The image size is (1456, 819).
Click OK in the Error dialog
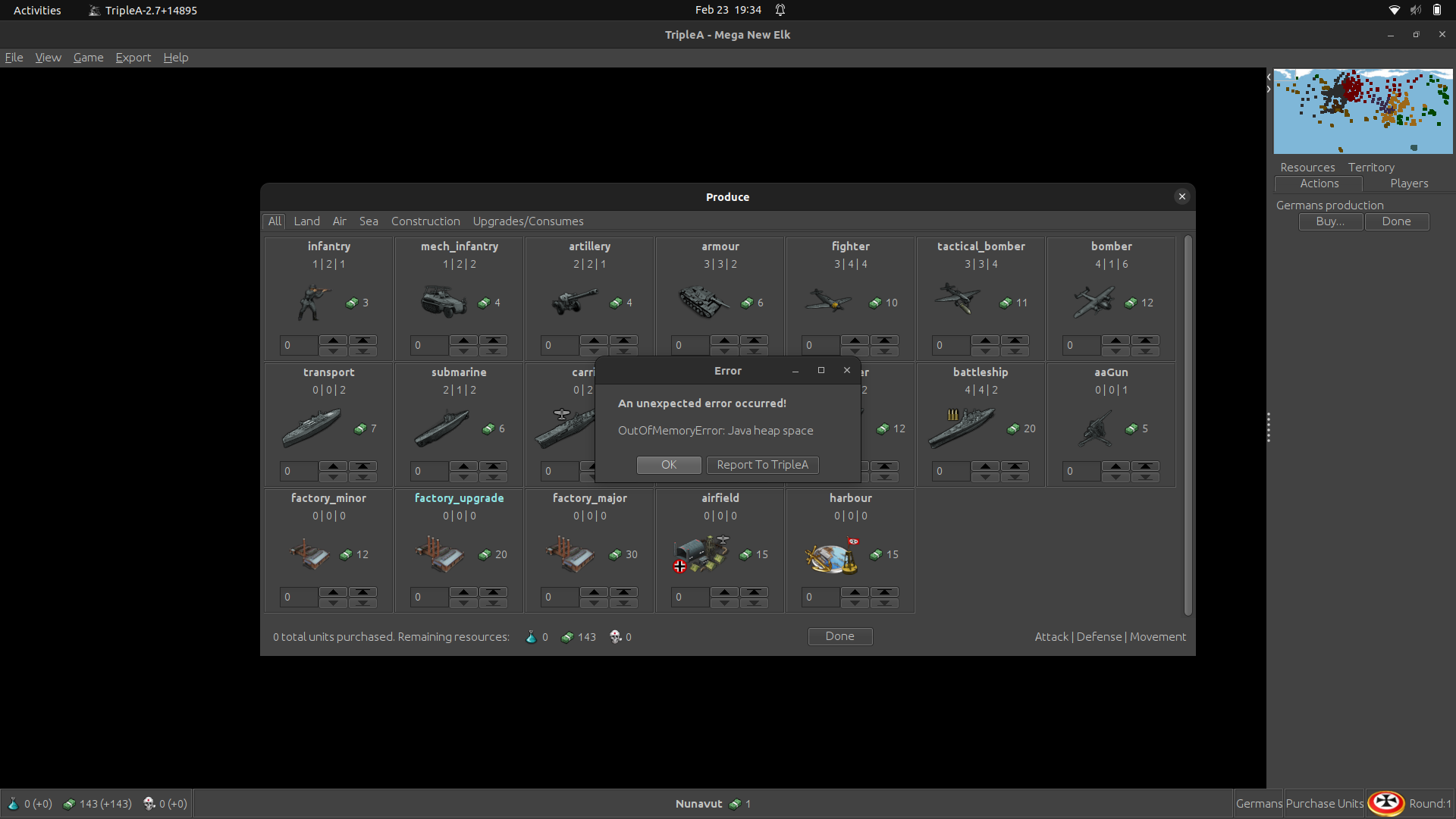click(669, 465)
